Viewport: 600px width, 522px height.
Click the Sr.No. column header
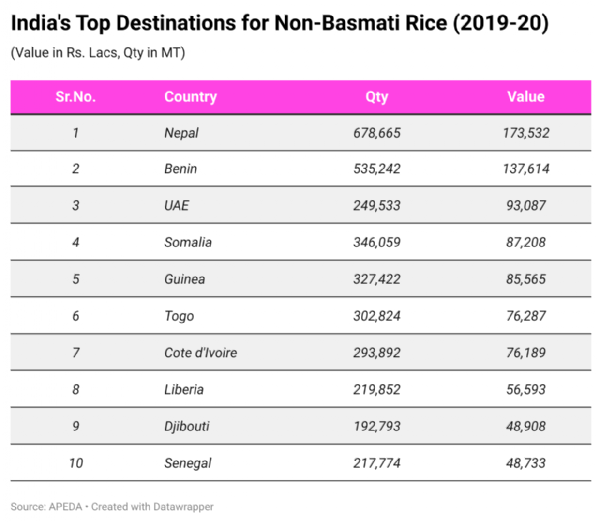tap(75, 97)
